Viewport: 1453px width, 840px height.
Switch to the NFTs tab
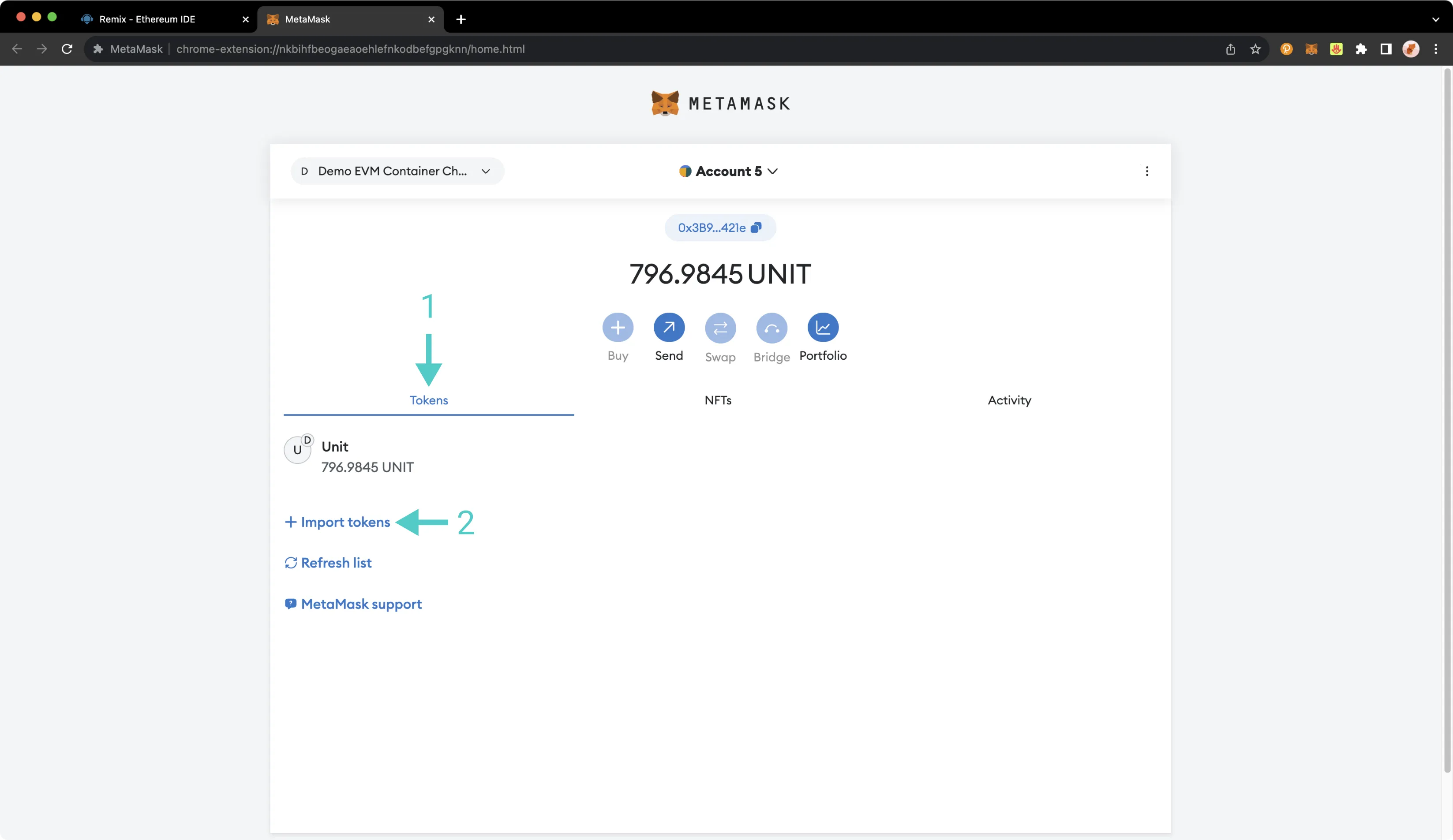[718, 400]
